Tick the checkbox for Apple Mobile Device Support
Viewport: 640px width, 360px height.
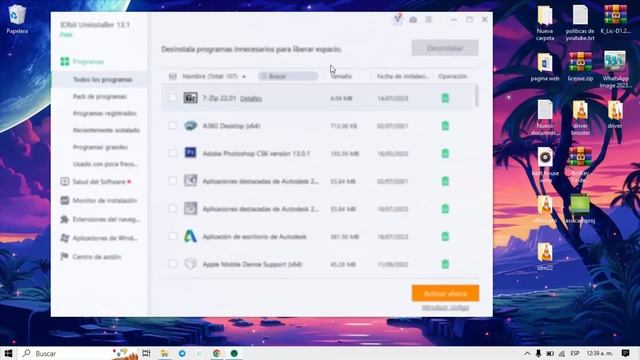point(173,264)
